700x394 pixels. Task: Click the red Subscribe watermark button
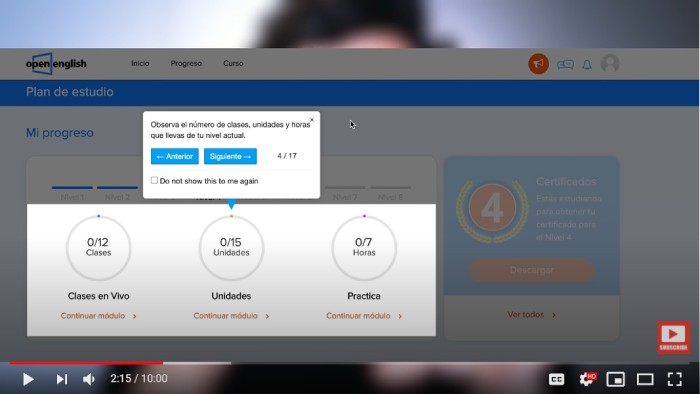click(673, 337)
